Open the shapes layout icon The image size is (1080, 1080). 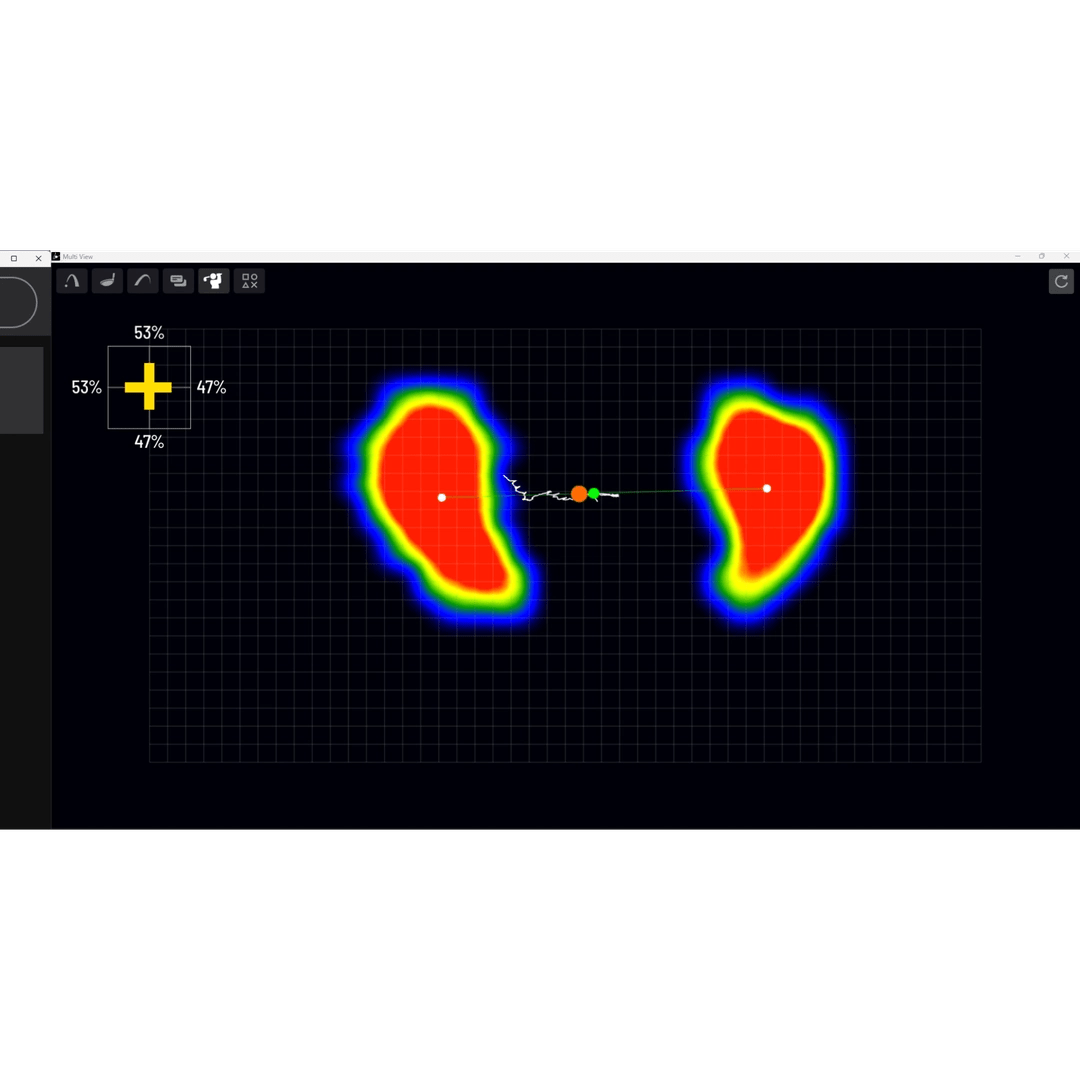[x=249, y=281]
